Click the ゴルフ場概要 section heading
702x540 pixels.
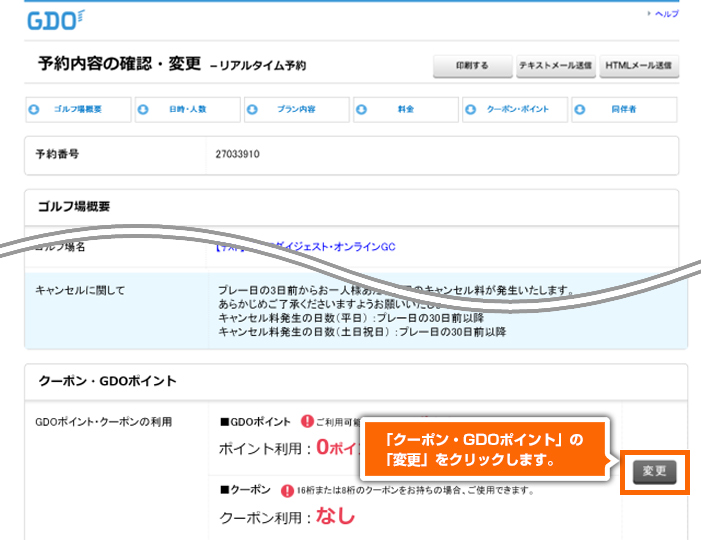coord(74,206)
